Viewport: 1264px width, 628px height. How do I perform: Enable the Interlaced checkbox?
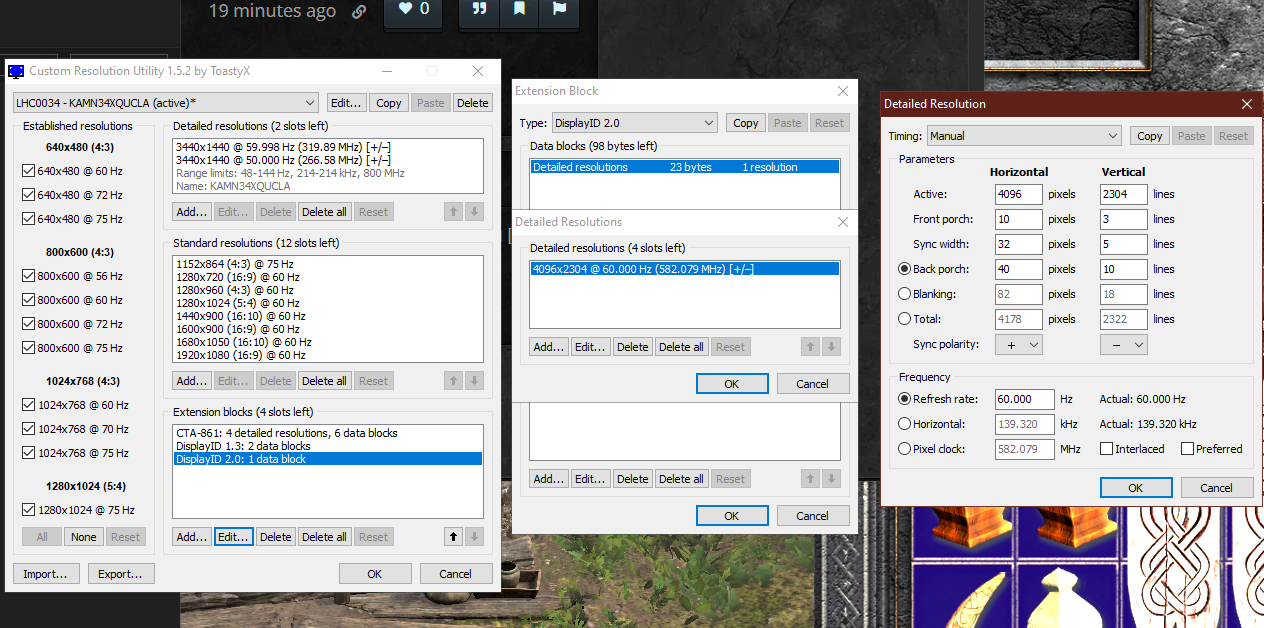point(1107,448)
